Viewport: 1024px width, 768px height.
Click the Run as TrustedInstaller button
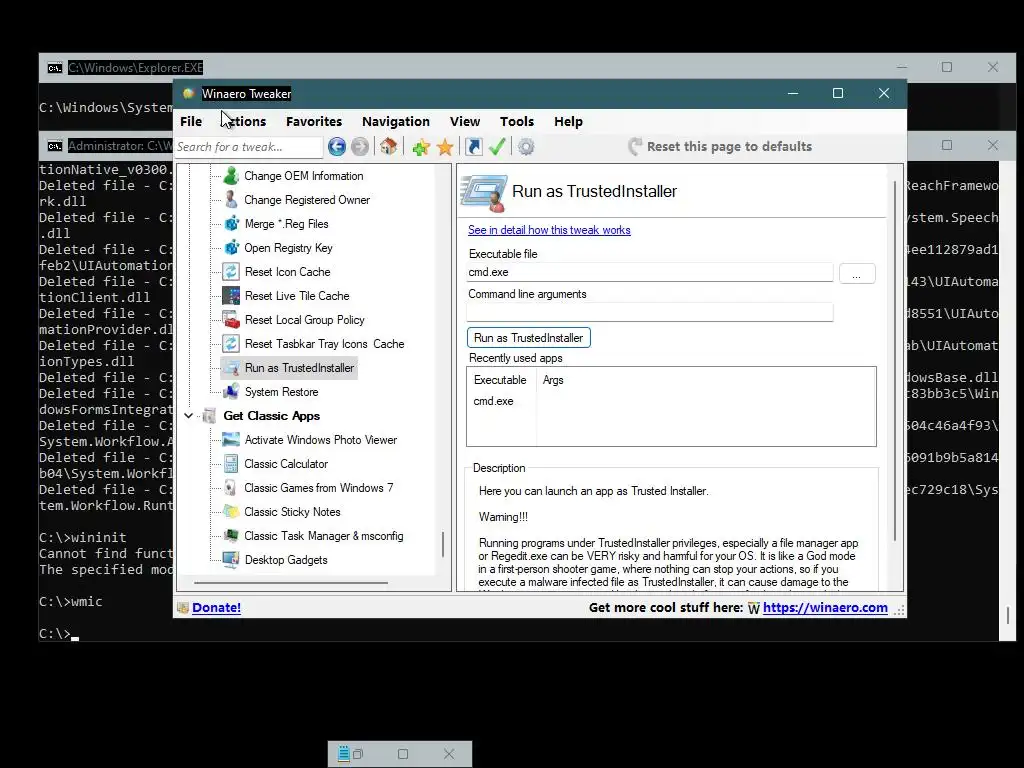click(529, 338)
